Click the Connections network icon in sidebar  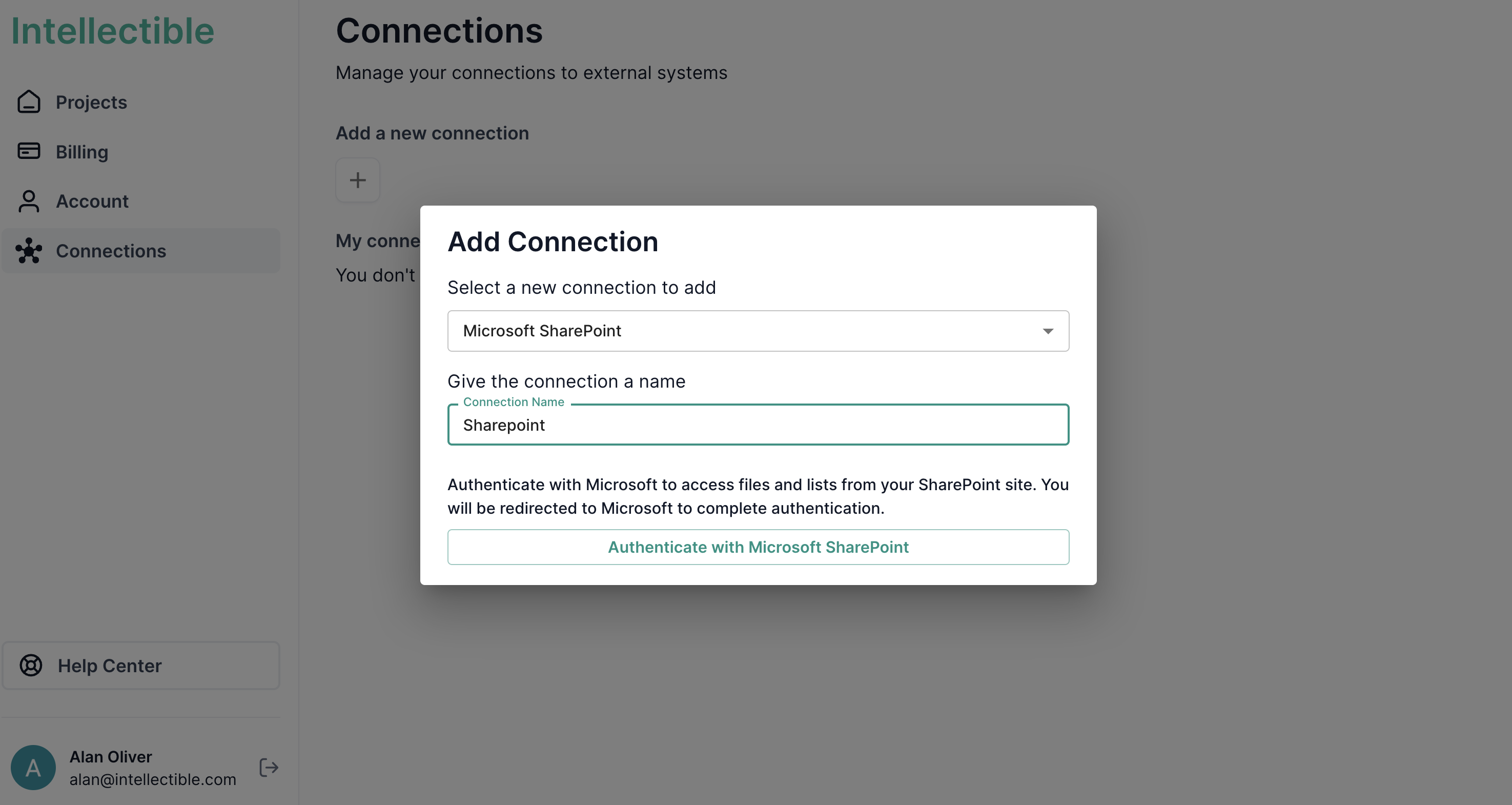pyautogui.click(x=29, y=251)
